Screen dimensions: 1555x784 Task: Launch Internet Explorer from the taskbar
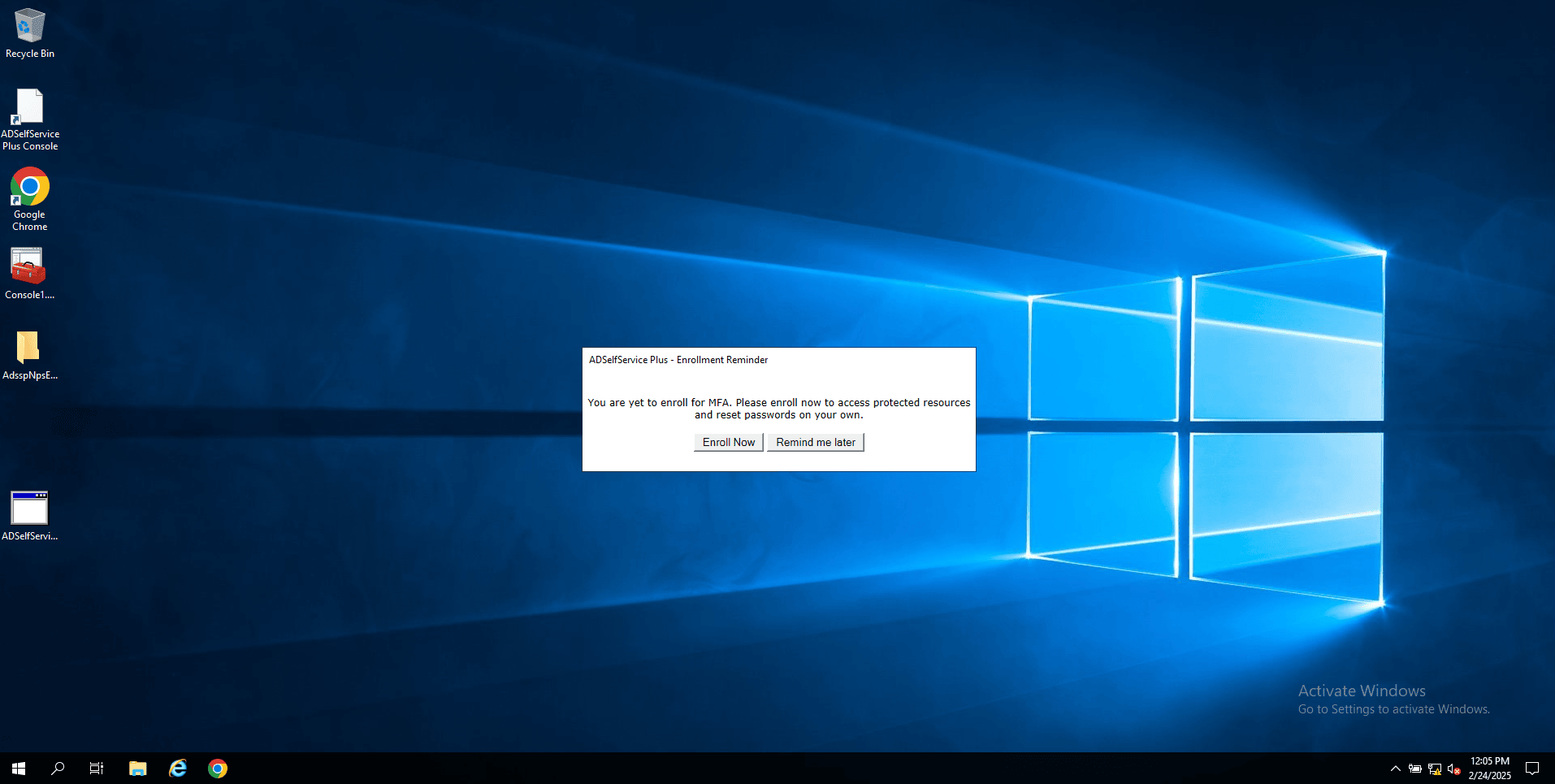(x=177, y=768)
